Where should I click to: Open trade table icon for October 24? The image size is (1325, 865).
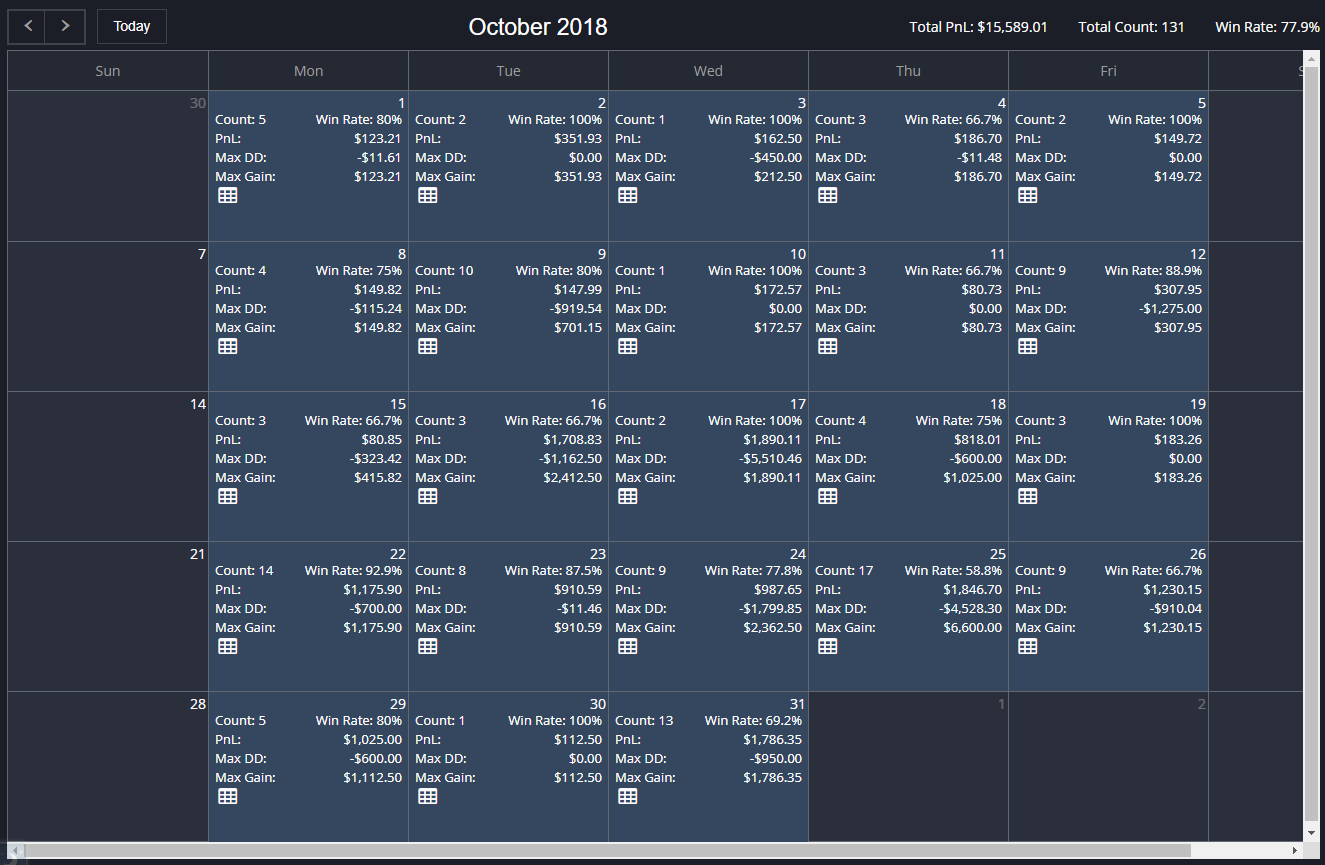(628, 646)
